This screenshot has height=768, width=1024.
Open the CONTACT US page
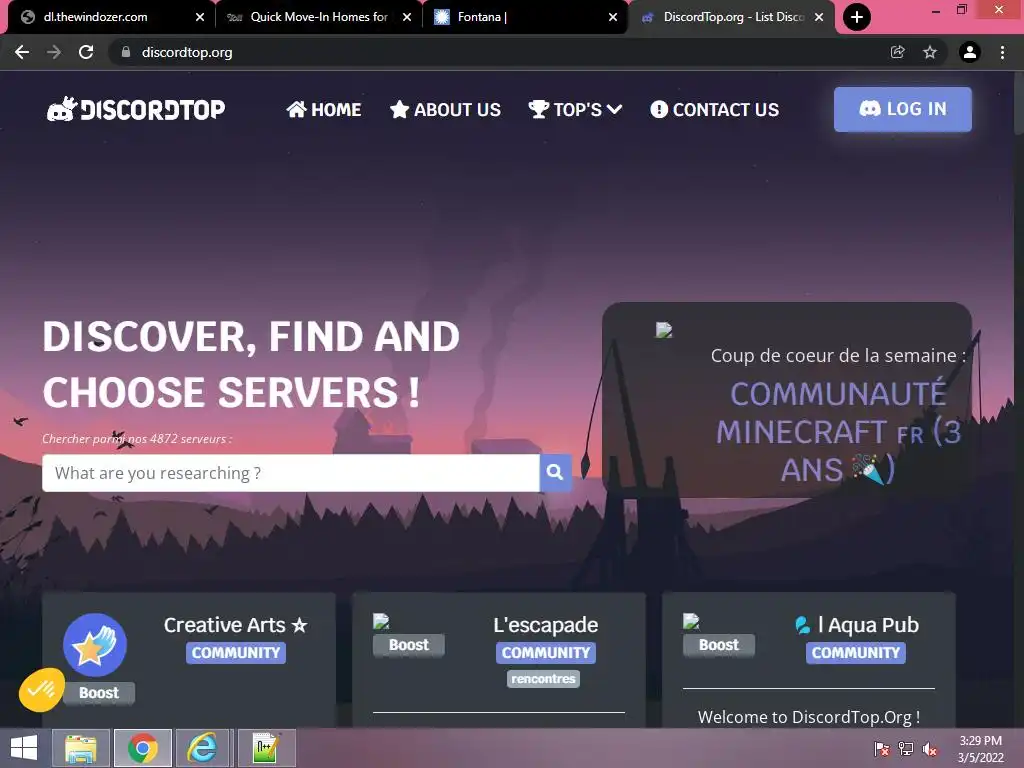point(714,110)
